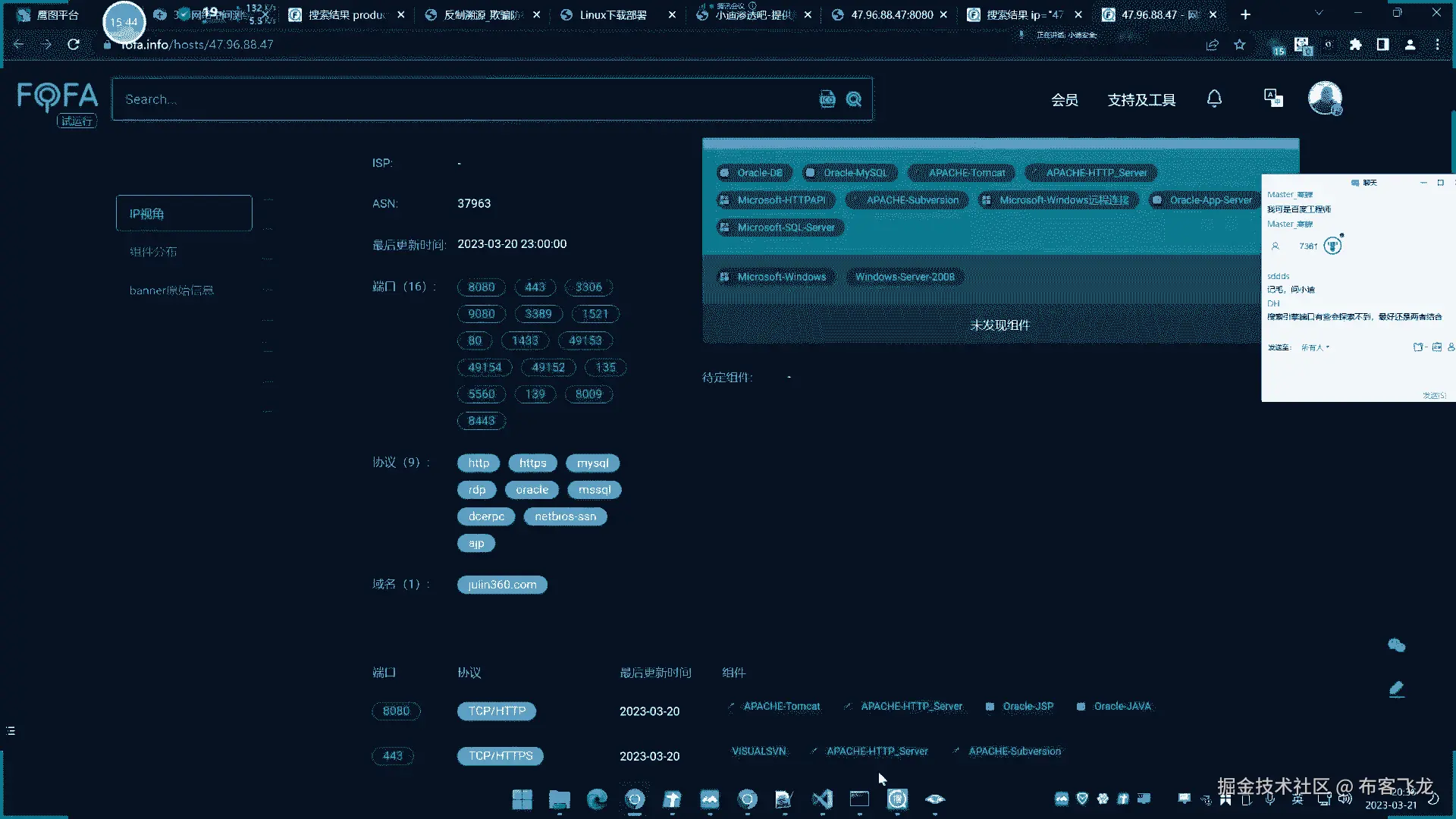Open Visual Studio Code from the taskbar
Viewport: 1456px width, 819px height.
pos(822,799)
